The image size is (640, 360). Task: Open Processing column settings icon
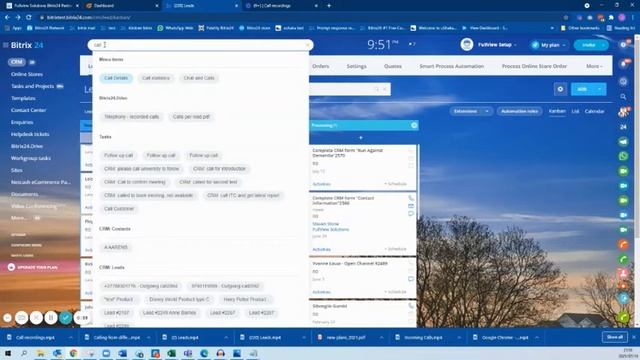coord(414,125)
